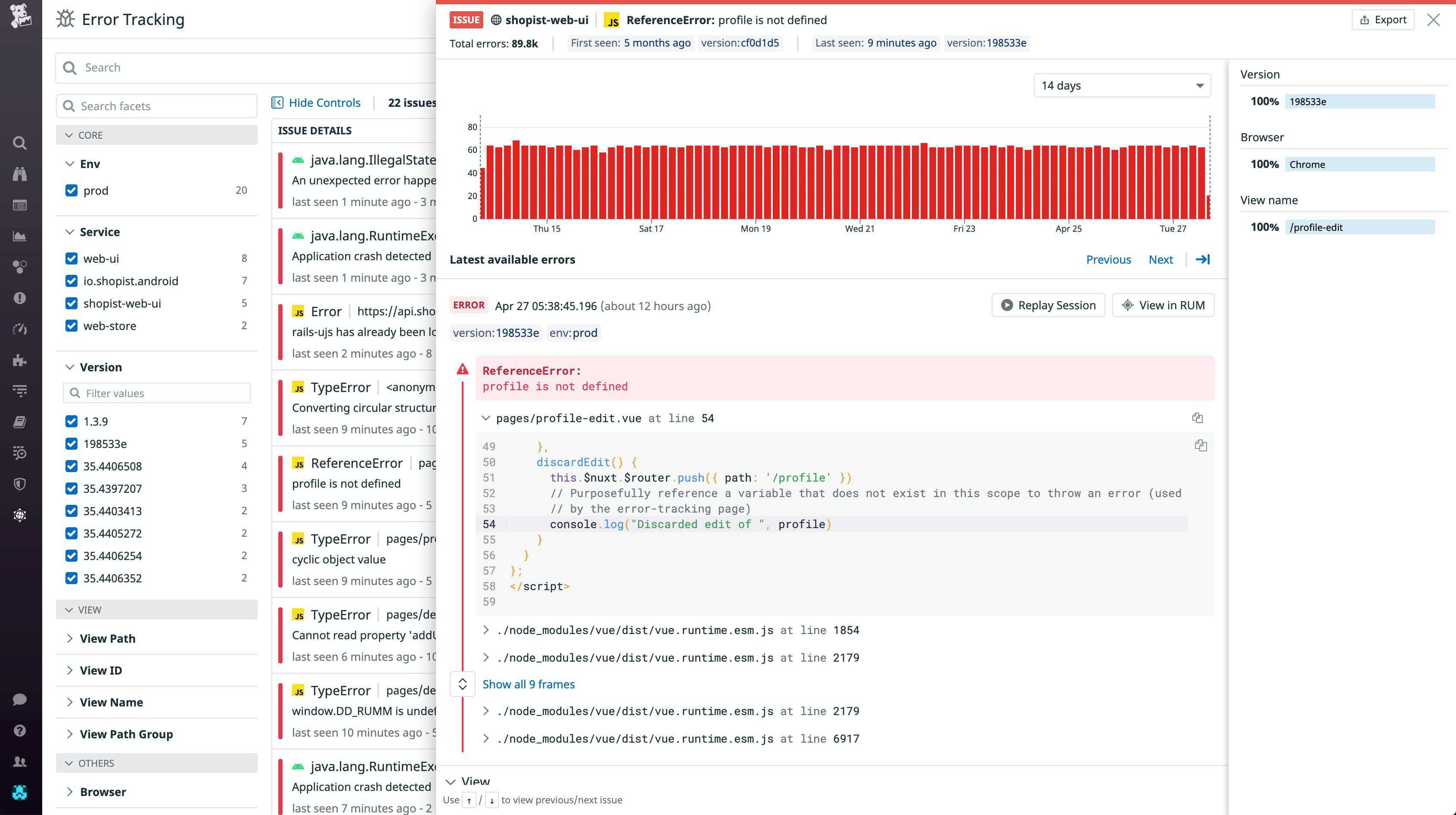Open the Dashboards graph icon in sidebar

(x=20, y=235)
